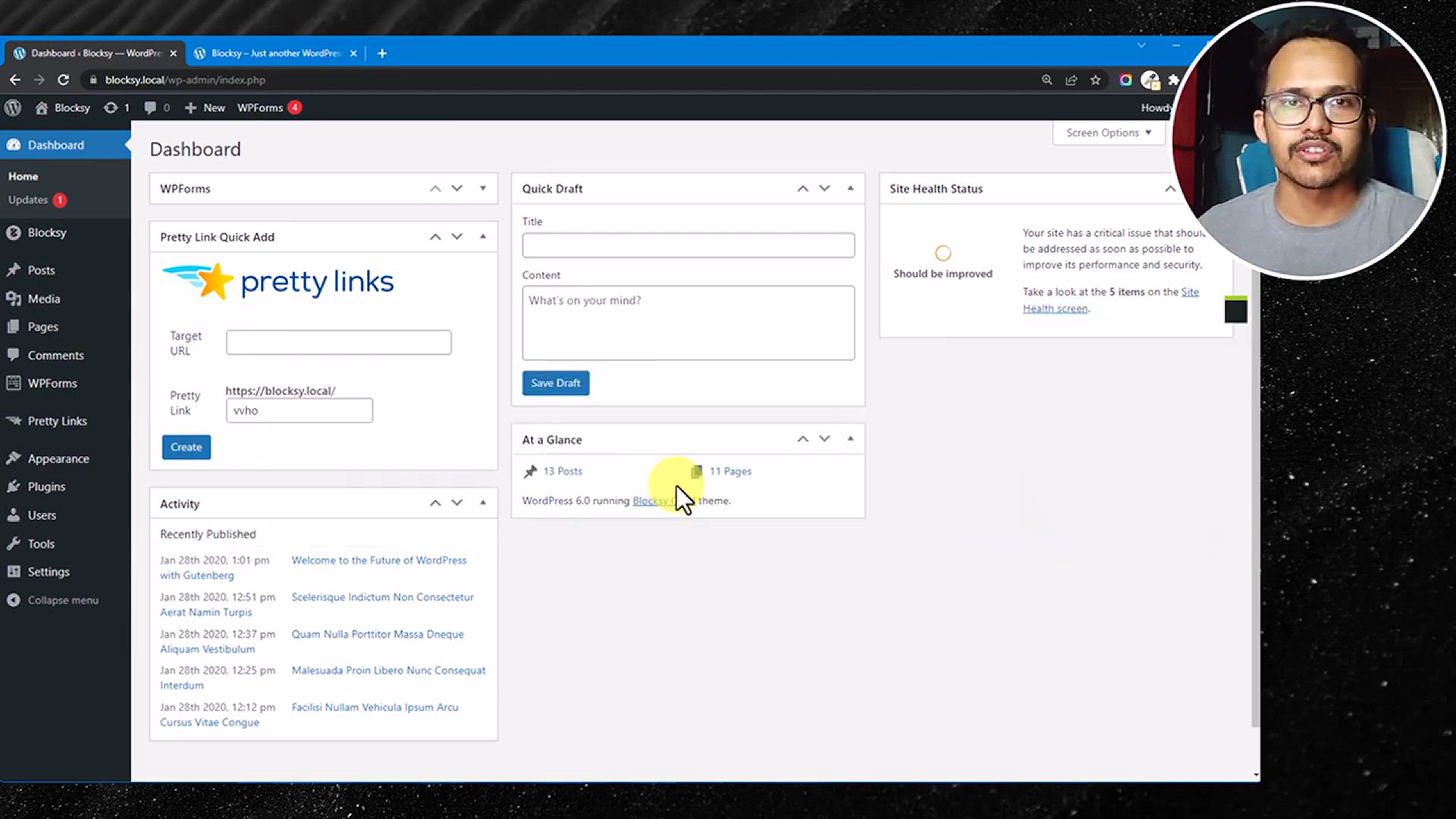Click the Quick Draft content textarea
The height and width of the screenshot is (819, 1456).
(x=688, y=322)
